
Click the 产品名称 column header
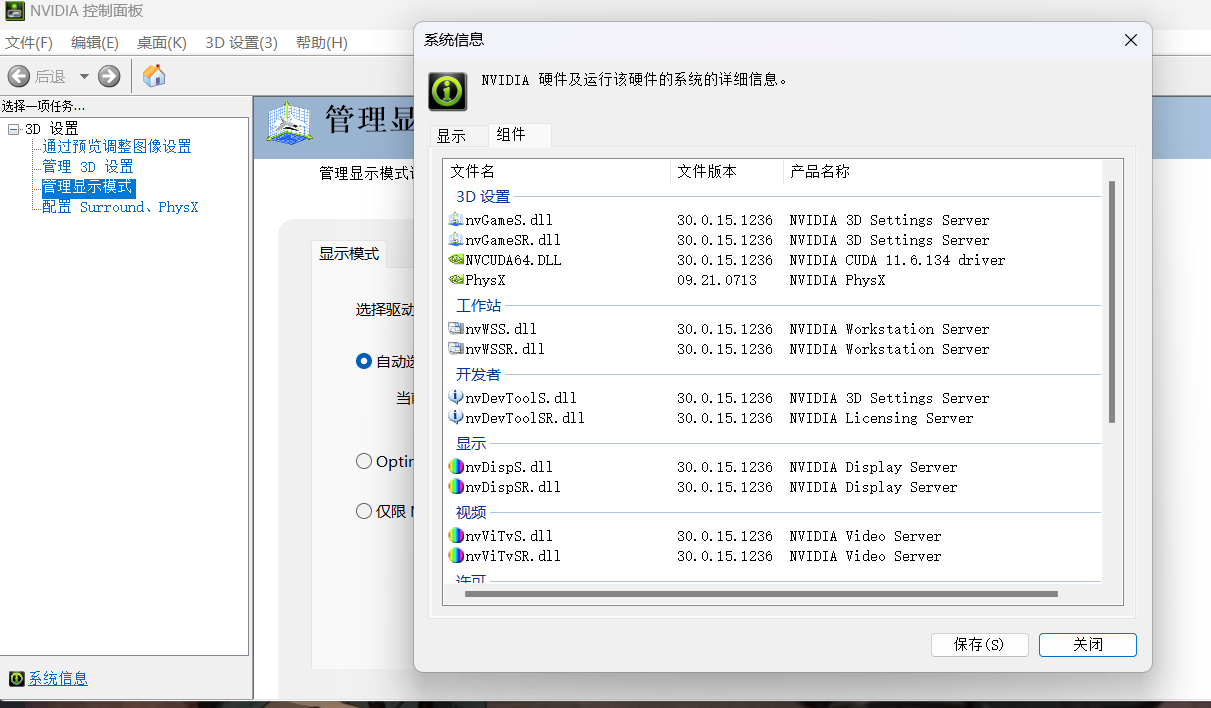942,172
